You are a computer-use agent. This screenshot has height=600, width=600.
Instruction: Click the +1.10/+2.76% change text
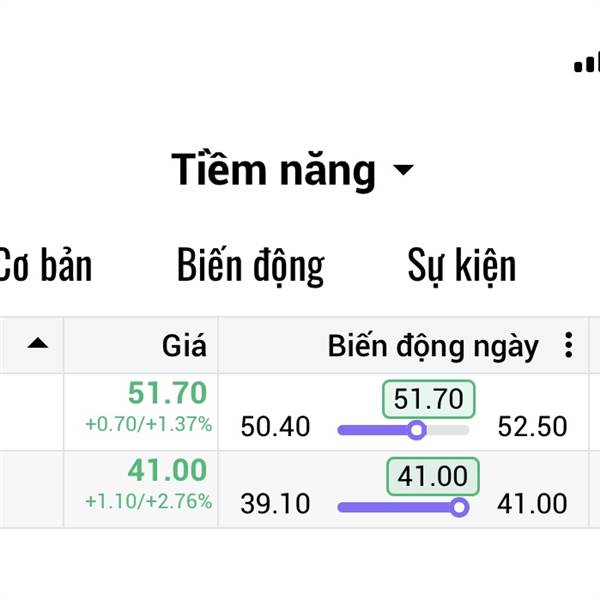pos(148,501)
